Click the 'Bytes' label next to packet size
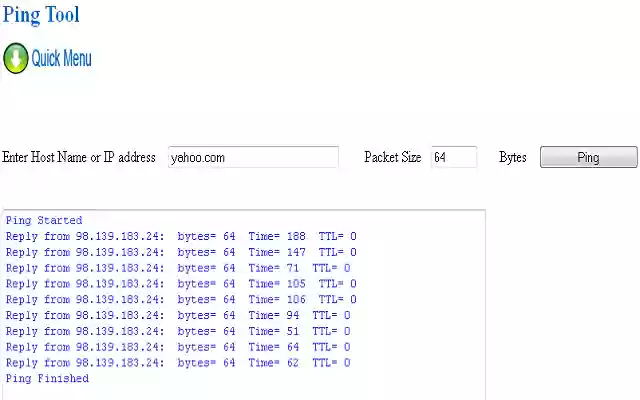The image size is (640, 400). 513,158
